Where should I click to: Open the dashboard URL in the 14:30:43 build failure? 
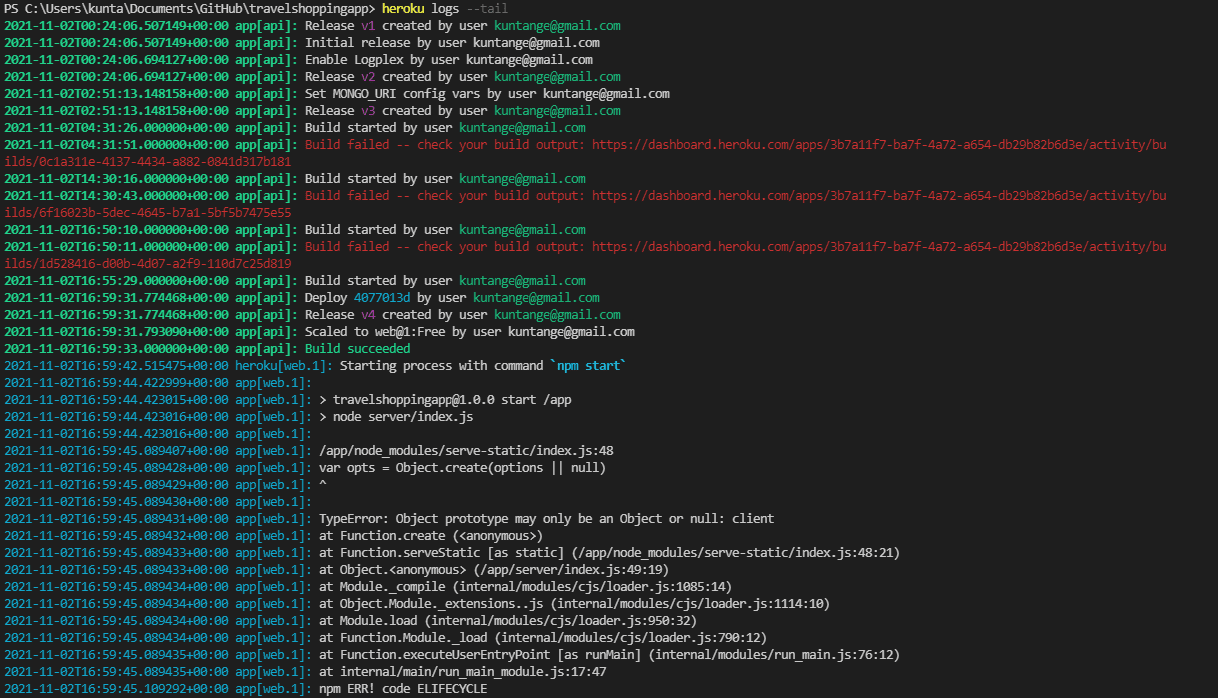pos(879,195)
